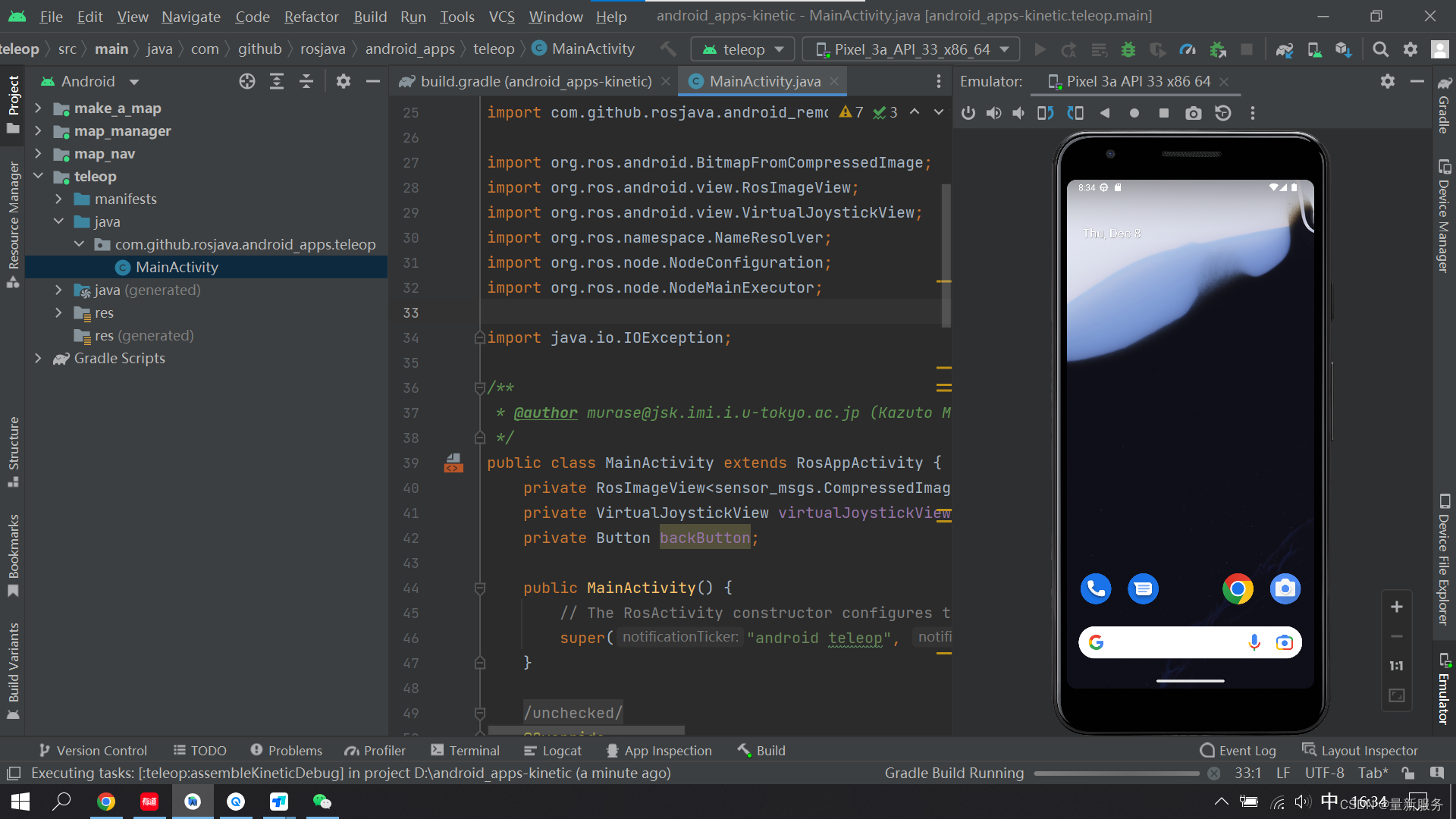Take emulator screenshot with camera icon
Viewport: 1456px width, 819px height.
[1193, 113]
